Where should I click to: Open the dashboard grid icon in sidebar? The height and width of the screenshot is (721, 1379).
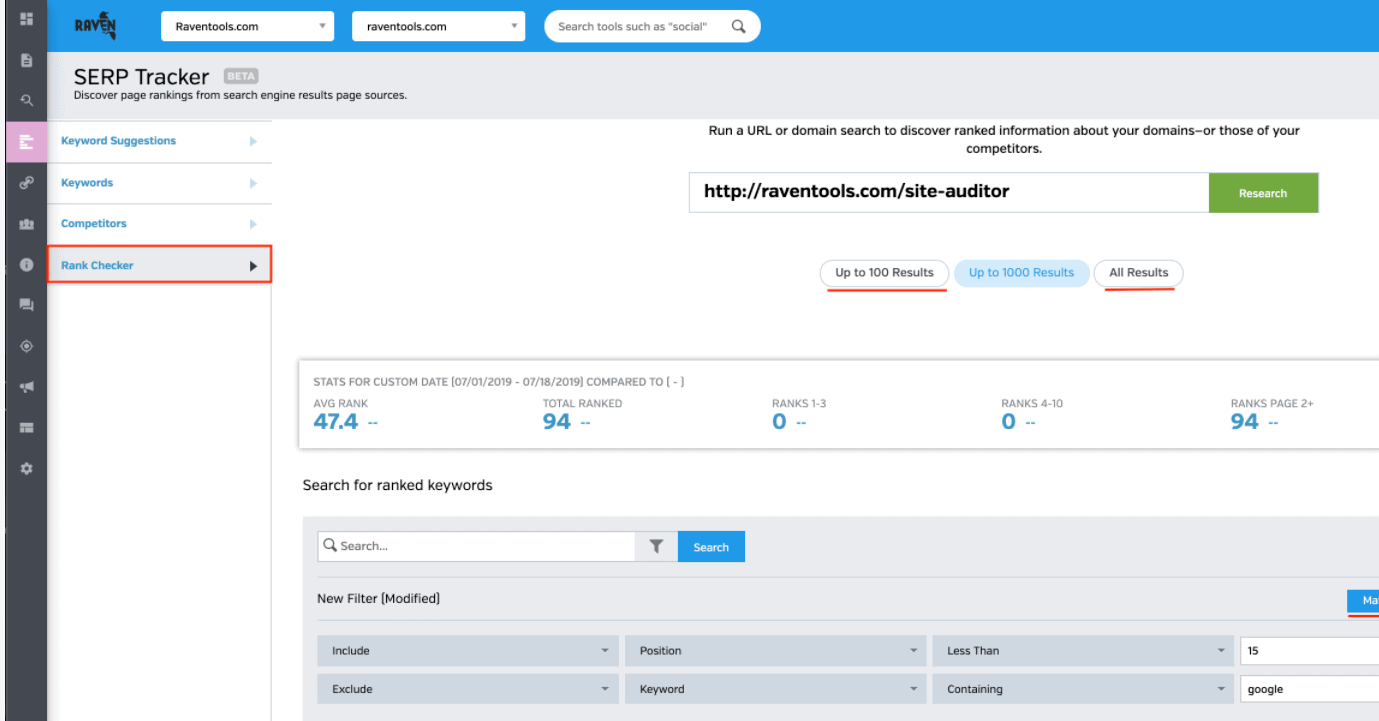tap(27, 19)
